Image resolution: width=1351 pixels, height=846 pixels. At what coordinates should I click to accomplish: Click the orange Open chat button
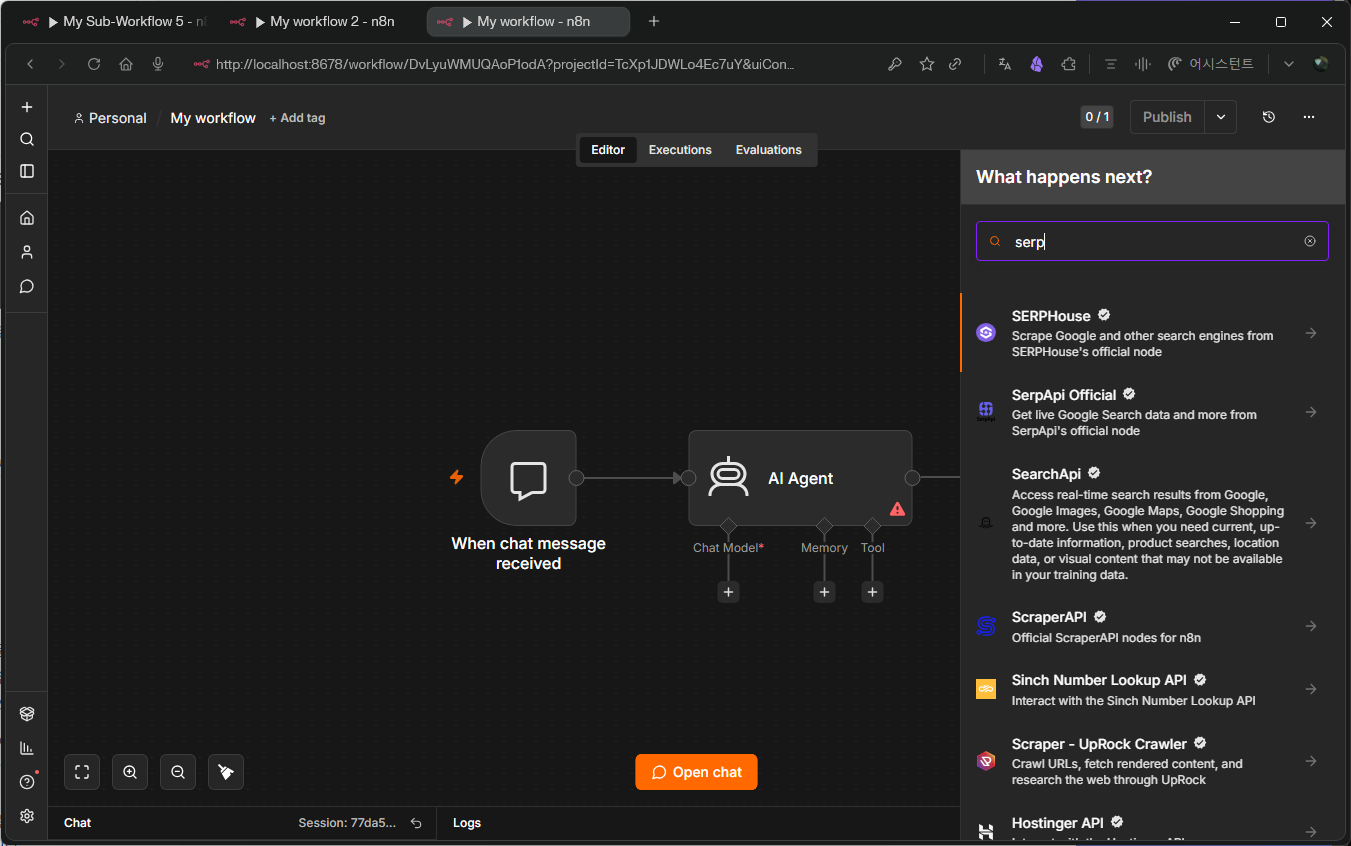[x=696, y=772]
